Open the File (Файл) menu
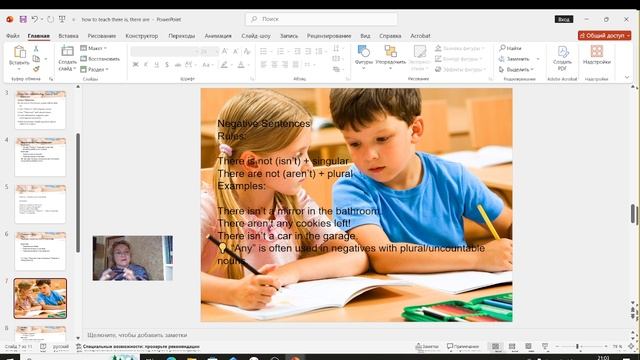The width and height of the screenshot is (640, 360). 13,36
